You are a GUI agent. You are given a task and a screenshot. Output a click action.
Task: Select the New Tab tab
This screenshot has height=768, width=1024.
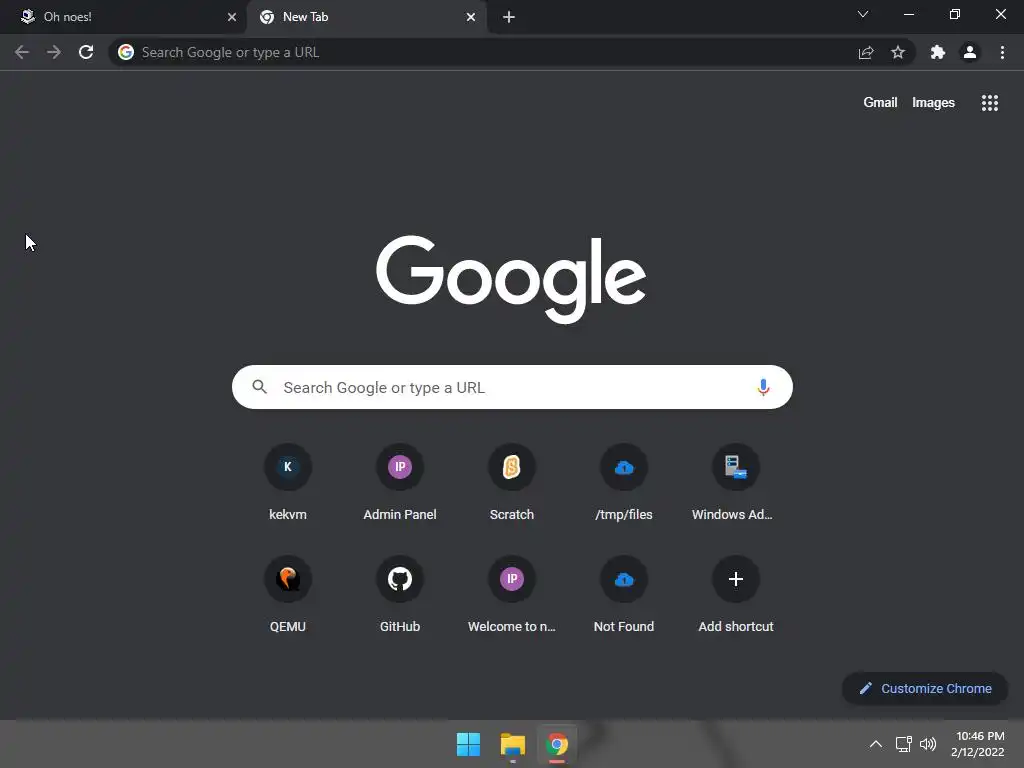click(x=366, y=17)
